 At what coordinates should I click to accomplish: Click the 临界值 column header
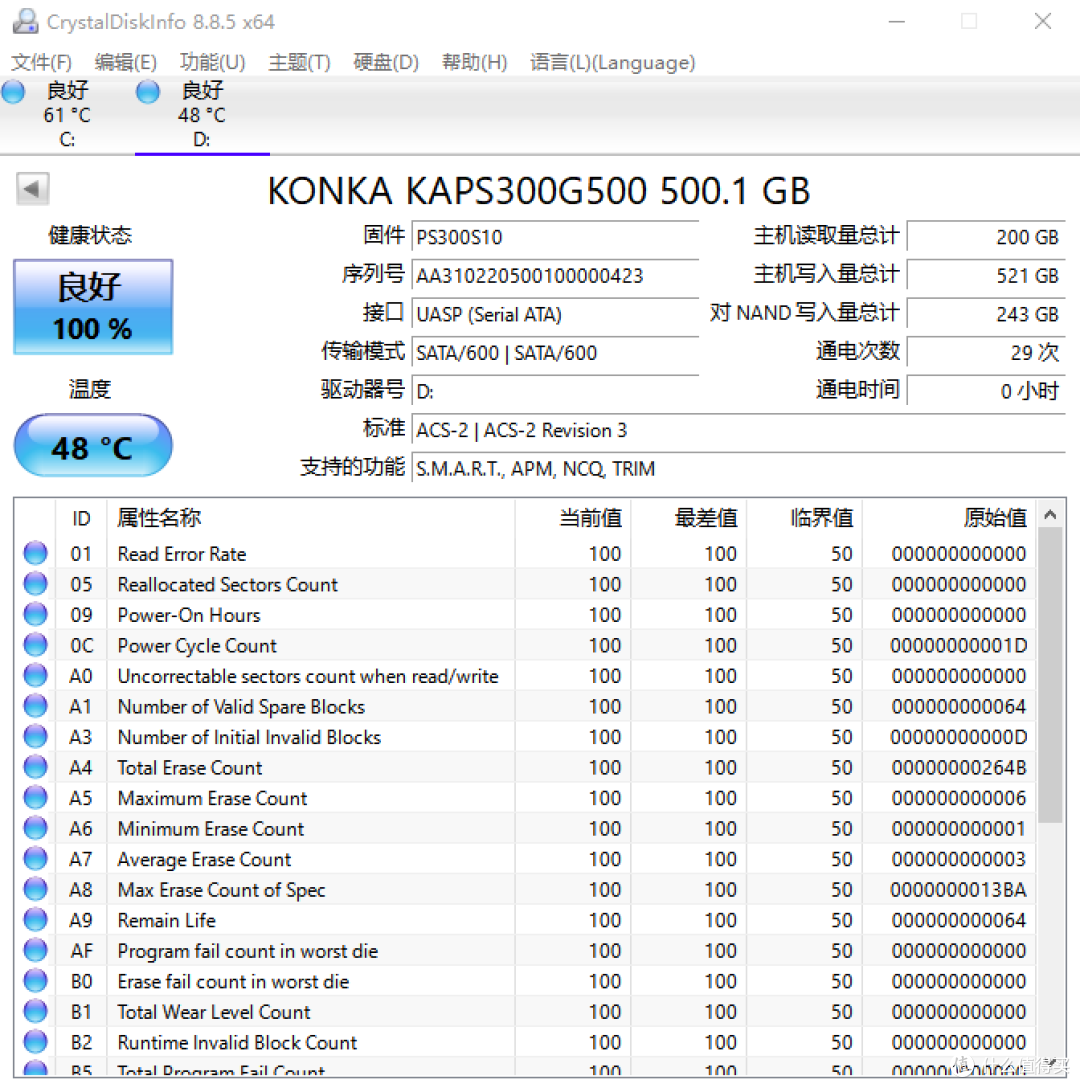pyautogui.click(x=804, y=518)
